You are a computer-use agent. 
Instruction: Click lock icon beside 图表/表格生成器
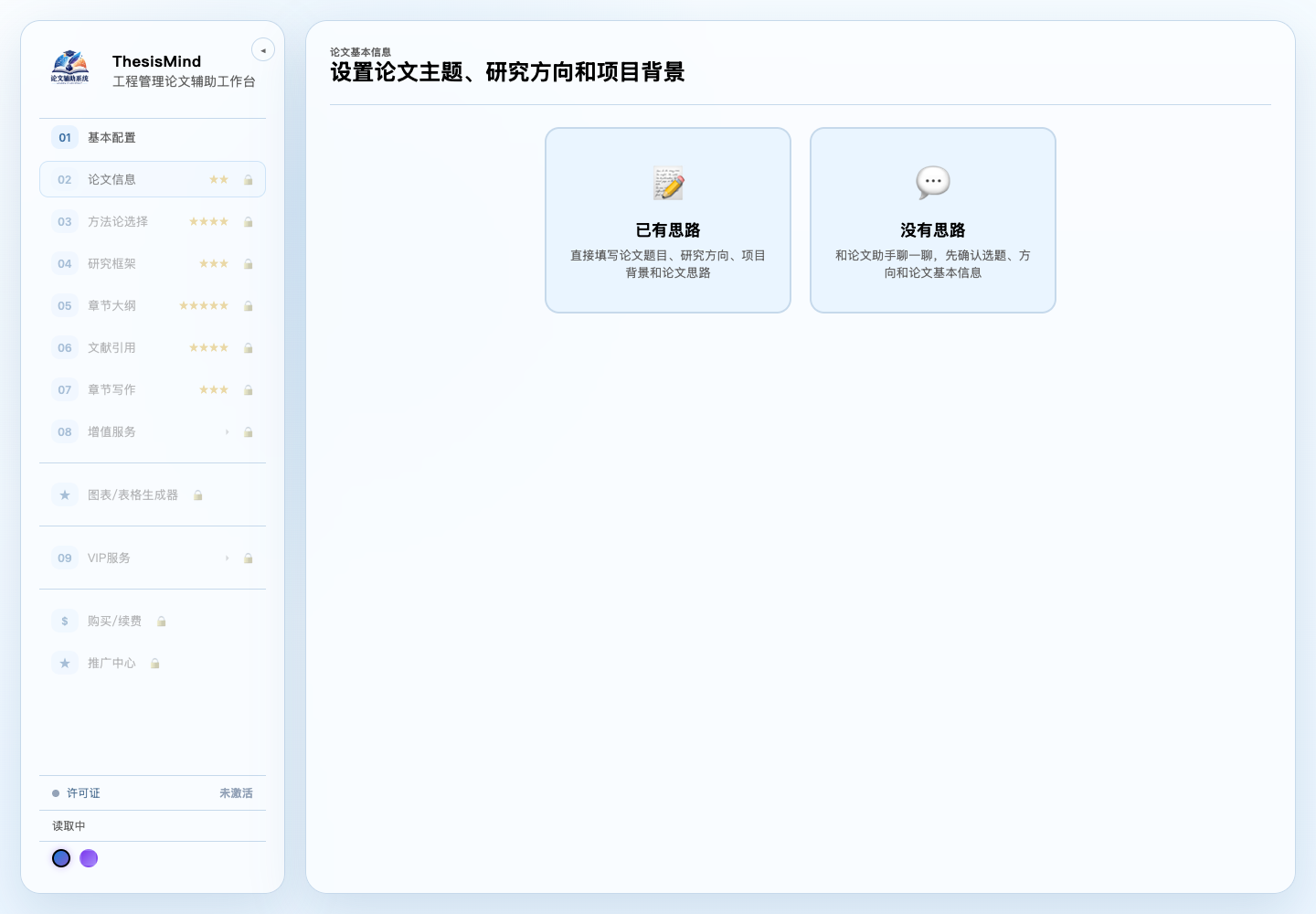[x=197, y=495]
